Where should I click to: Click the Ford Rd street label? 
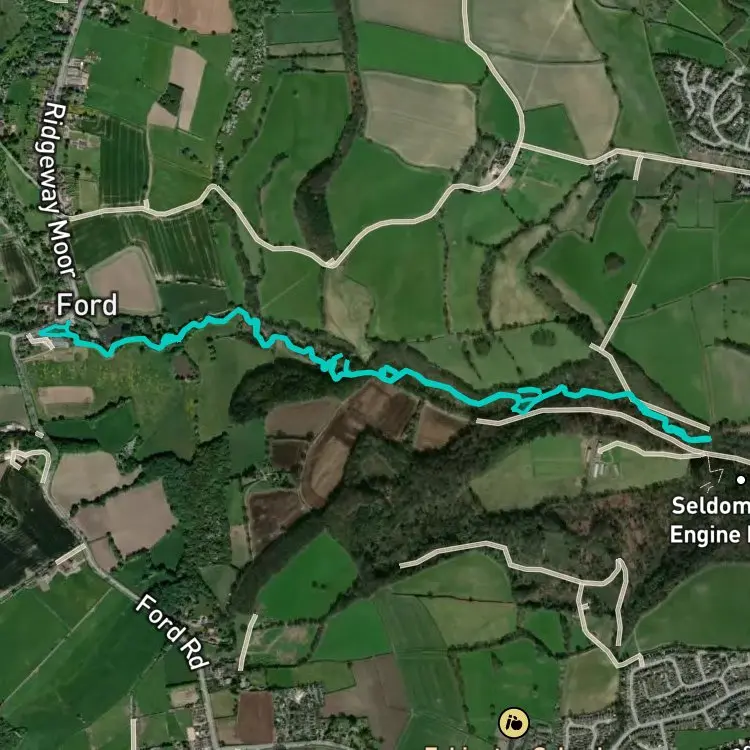point(172,631)
